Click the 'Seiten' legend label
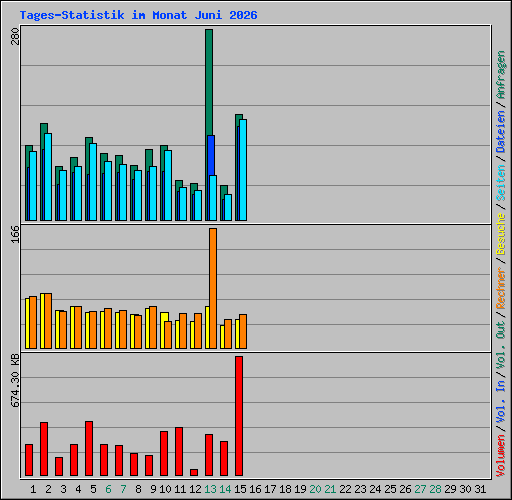The width and height of the screenshot is (512, 500). [x=501, y=183]
